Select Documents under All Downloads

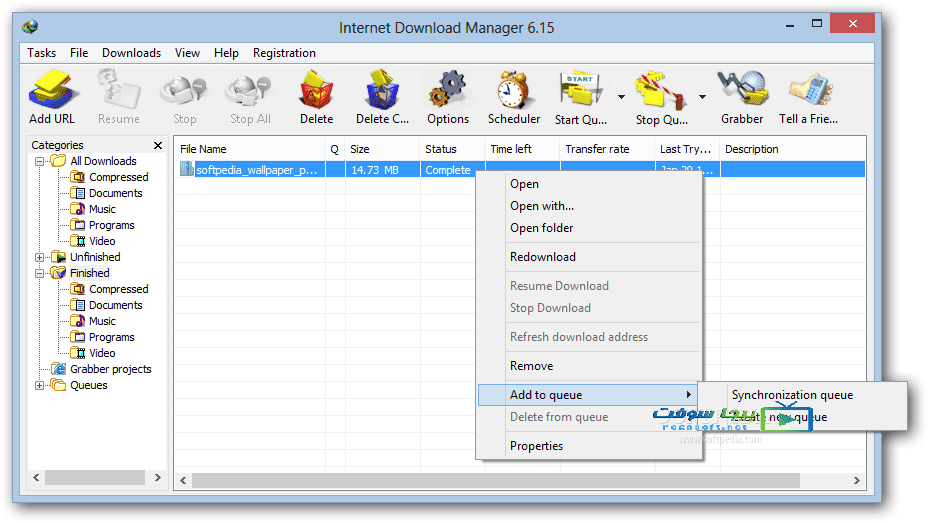pyautogui.click(x=115, y=193)
